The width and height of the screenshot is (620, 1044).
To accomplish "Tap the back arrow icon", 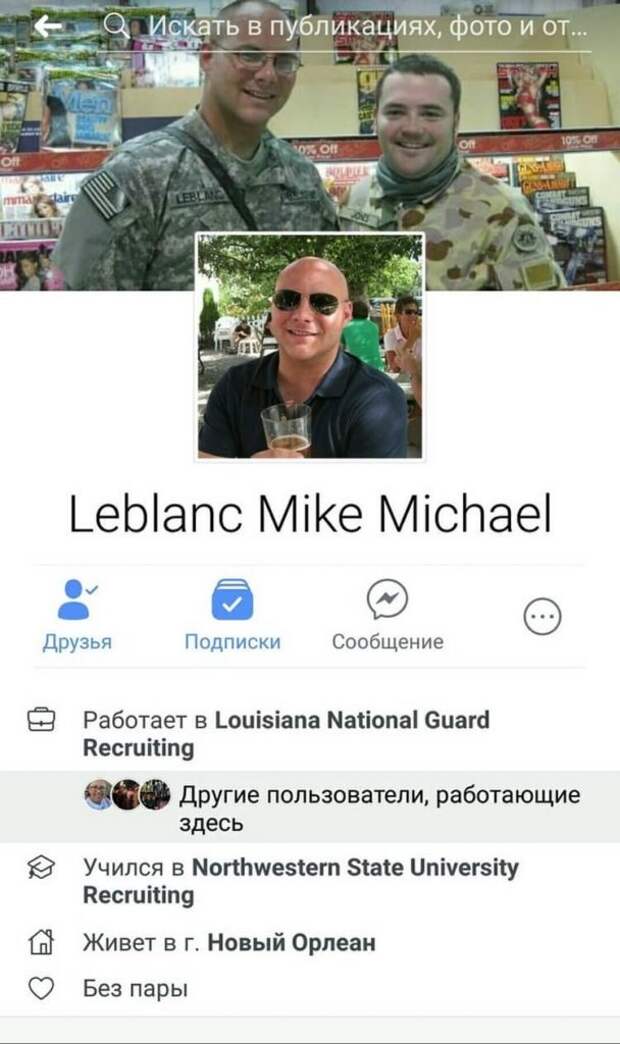I will [48, 27].
